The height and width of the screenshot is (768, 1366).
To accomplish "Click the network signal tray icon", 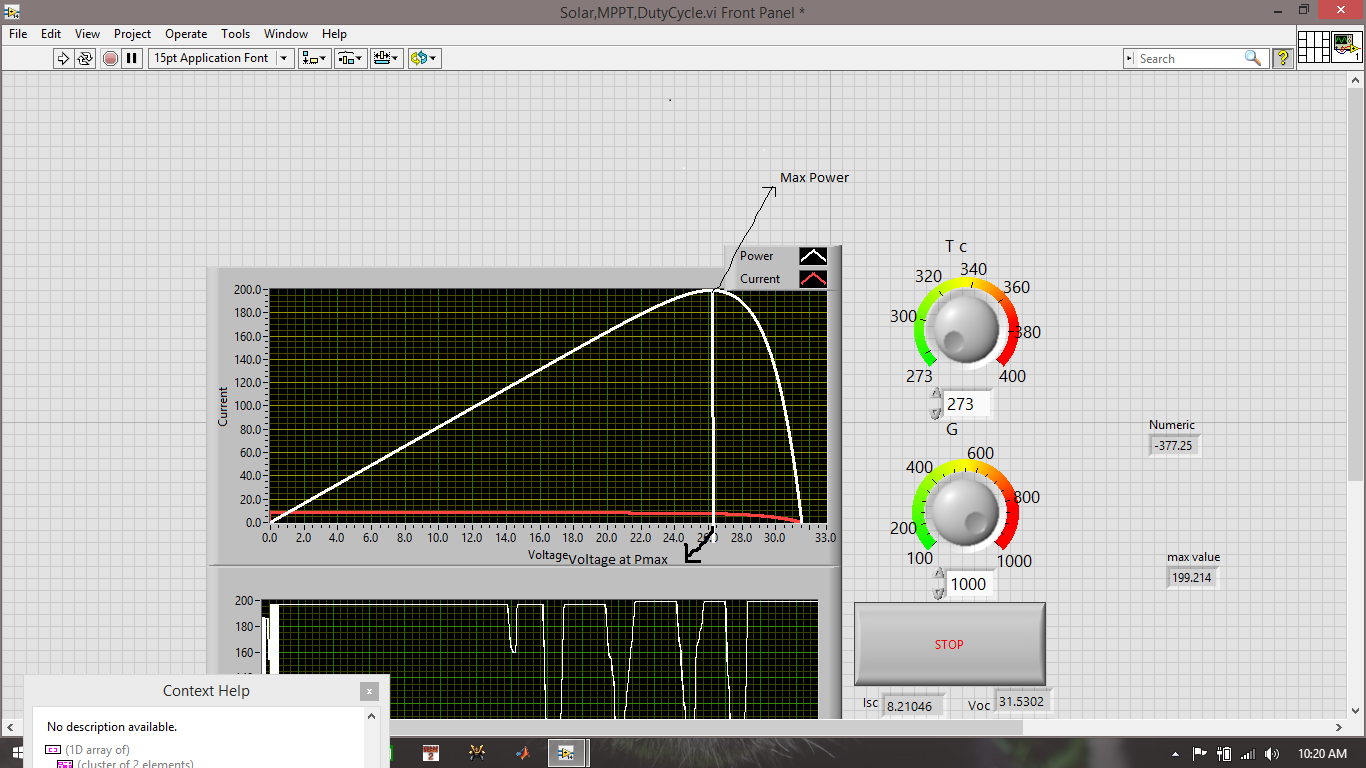I will 1248,753.
